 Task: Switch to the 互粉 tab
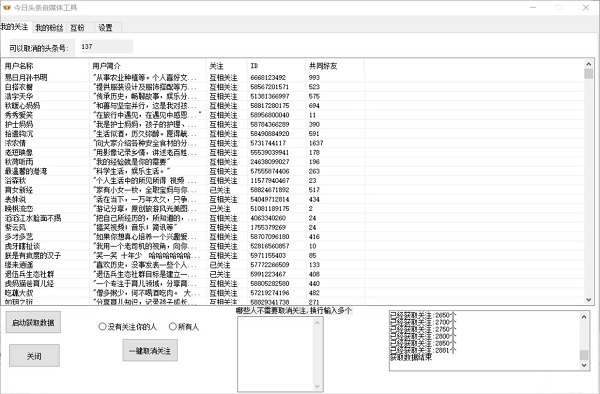click(x=78, y=28)
